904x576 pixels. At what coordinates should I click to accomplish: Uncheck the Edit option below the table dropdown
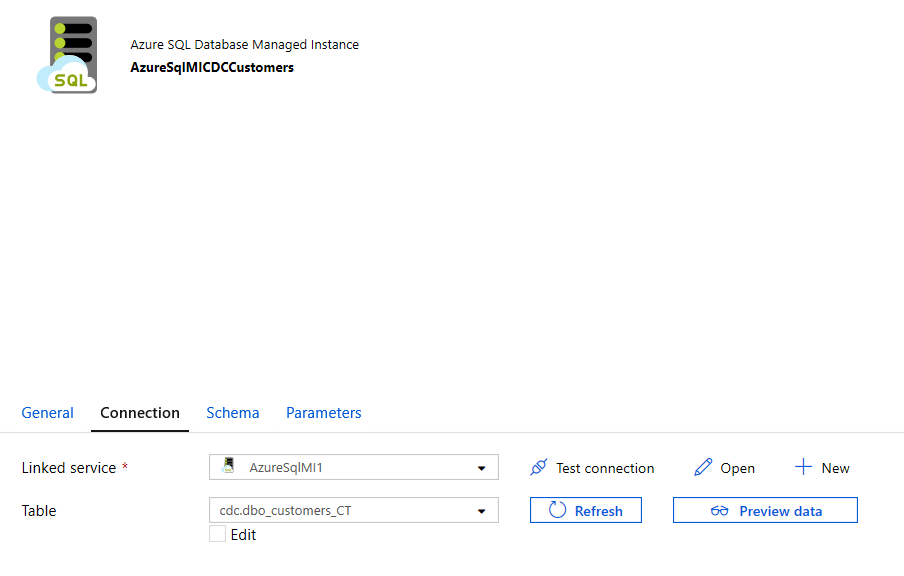217,534
